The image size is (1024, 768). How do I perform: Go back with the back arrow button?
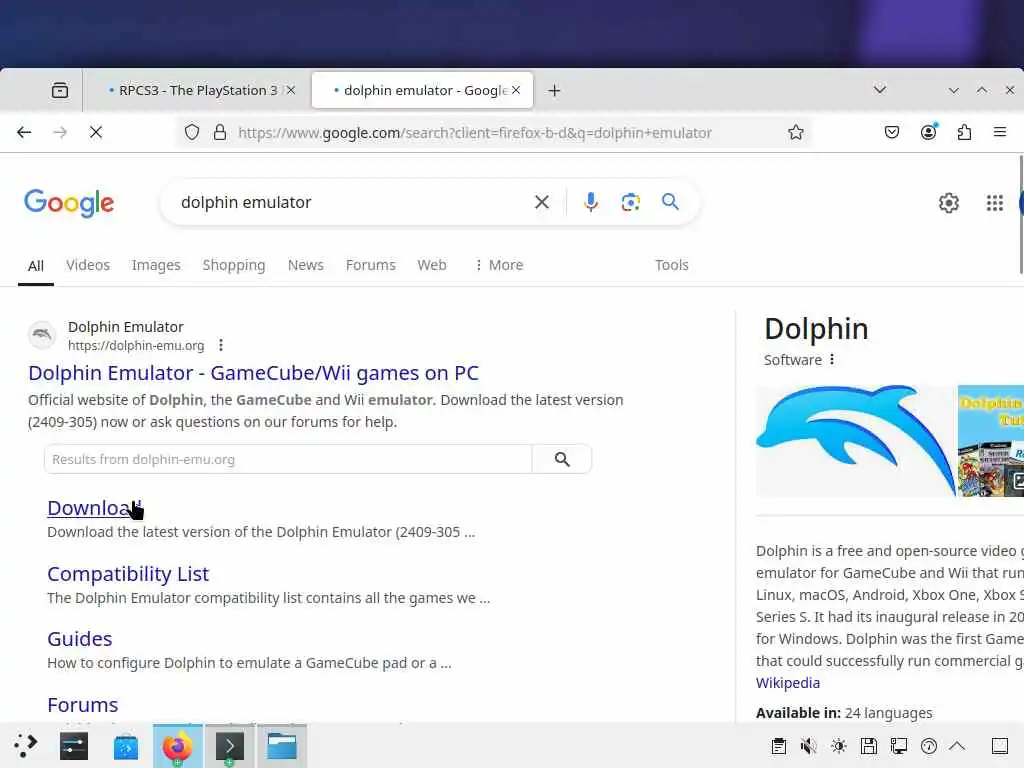24,133
